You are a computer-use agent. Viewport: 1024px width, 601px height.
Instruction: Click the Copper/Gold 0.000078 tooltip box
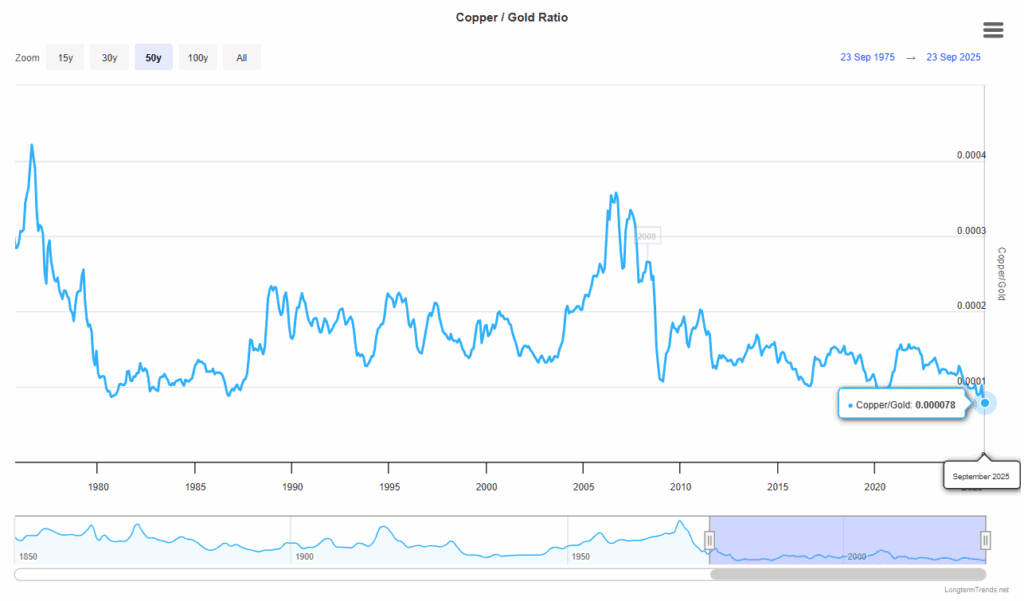901,405
